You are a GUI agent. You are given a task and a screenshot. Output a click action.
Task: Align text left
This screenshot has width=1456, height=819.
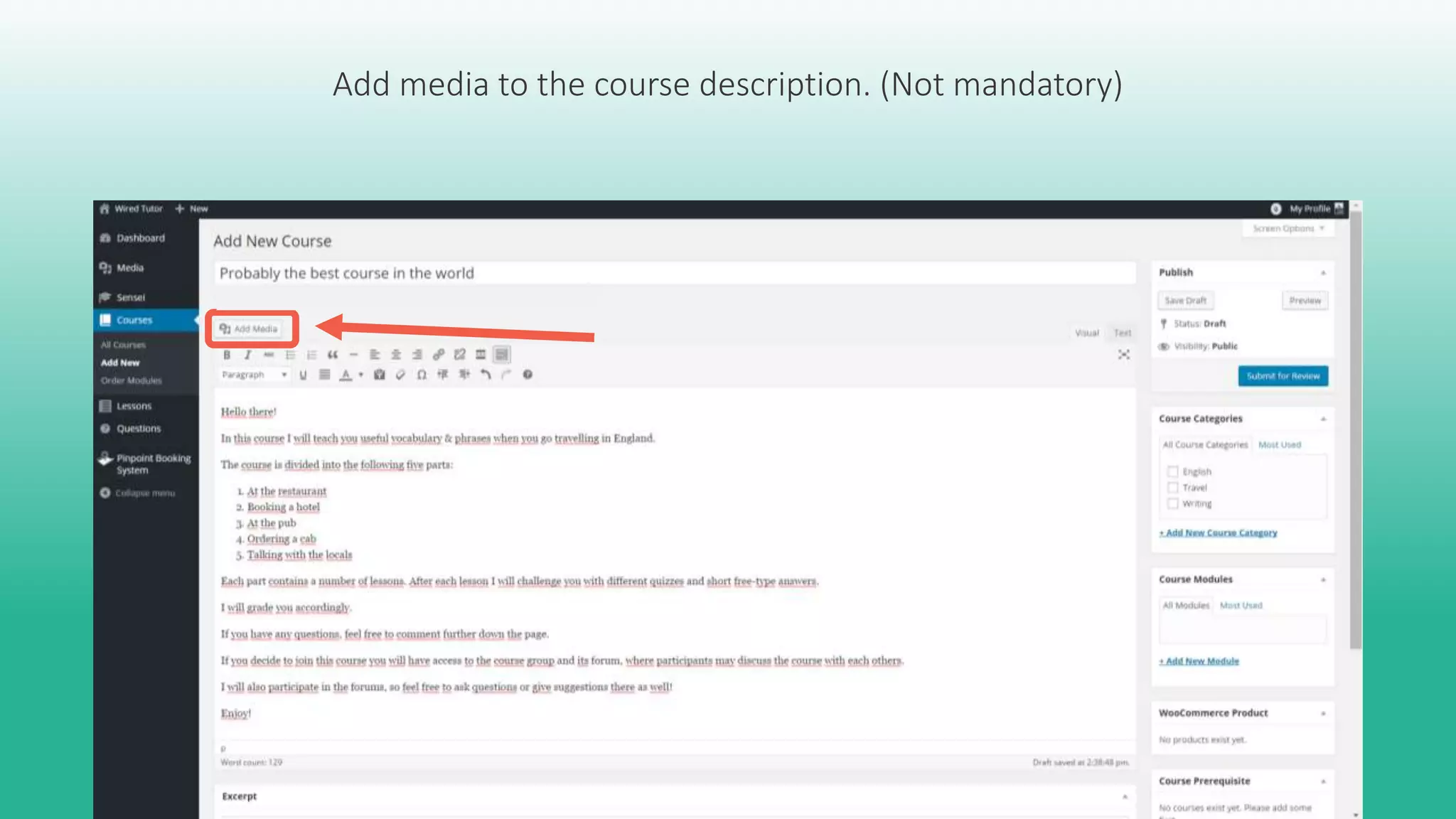click(375, 355)
